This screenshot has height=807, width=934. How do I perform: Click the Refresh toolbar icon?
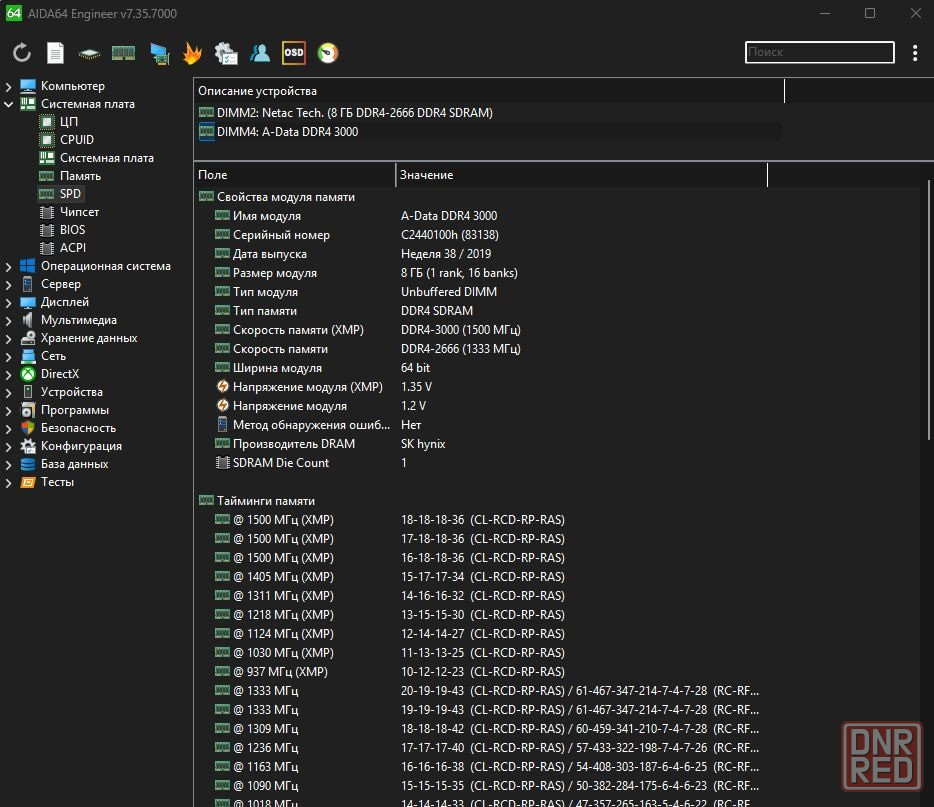[x=22, y=53]
